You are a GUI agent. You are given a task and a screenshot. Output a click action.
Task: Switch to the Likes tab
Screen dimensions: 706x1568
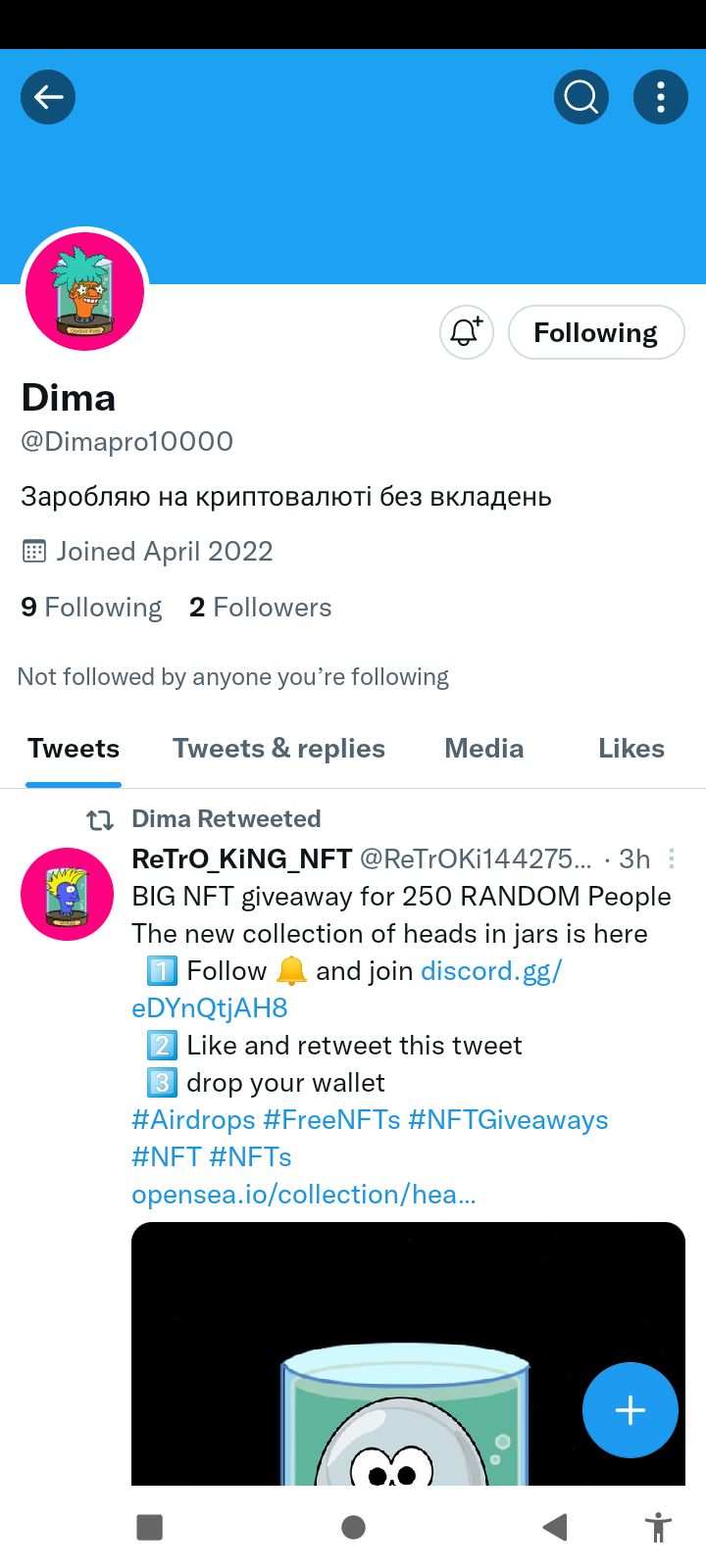tap(630, 749)
